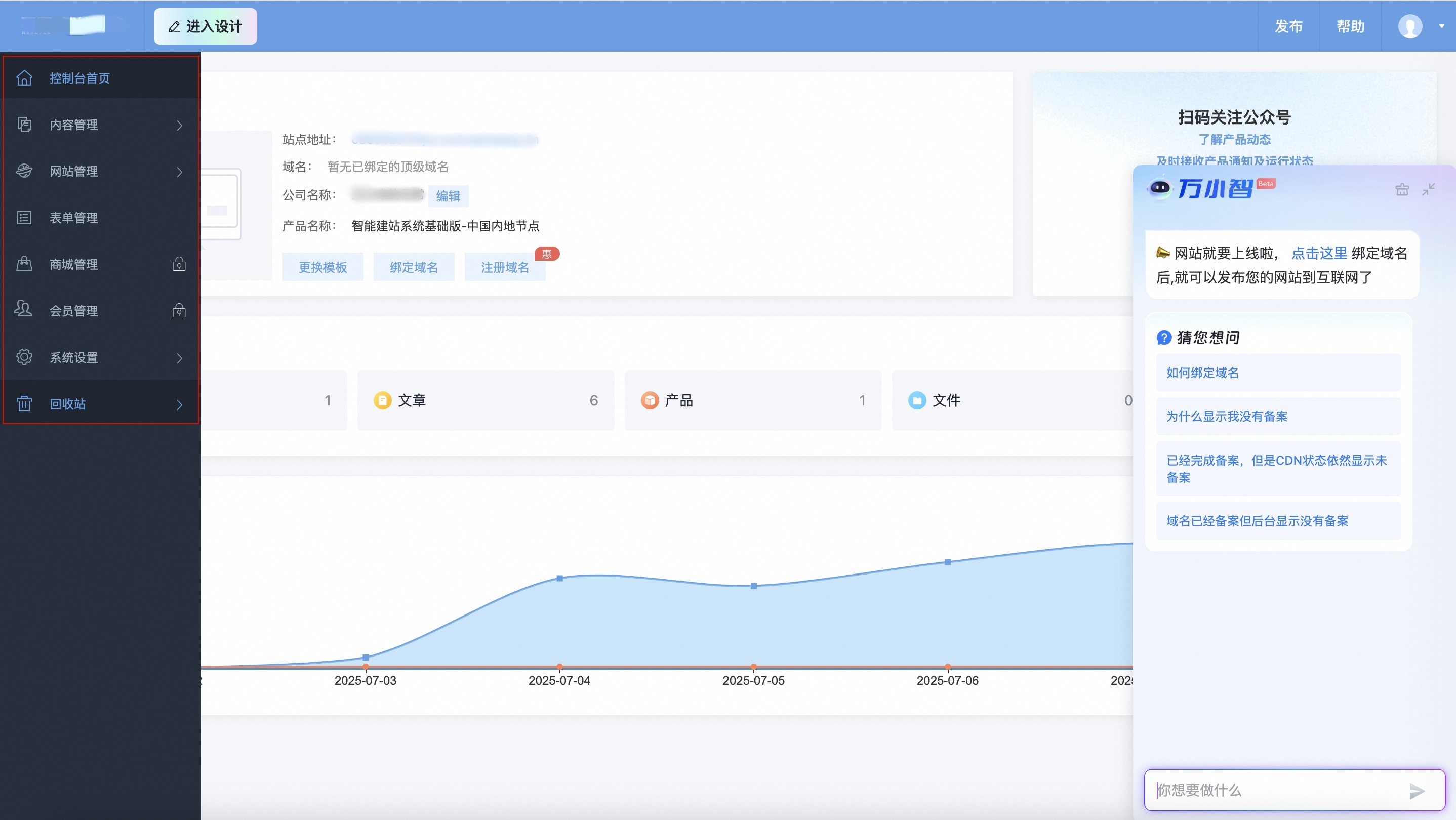Send message with the paper plane icon

click(1417, 791)
